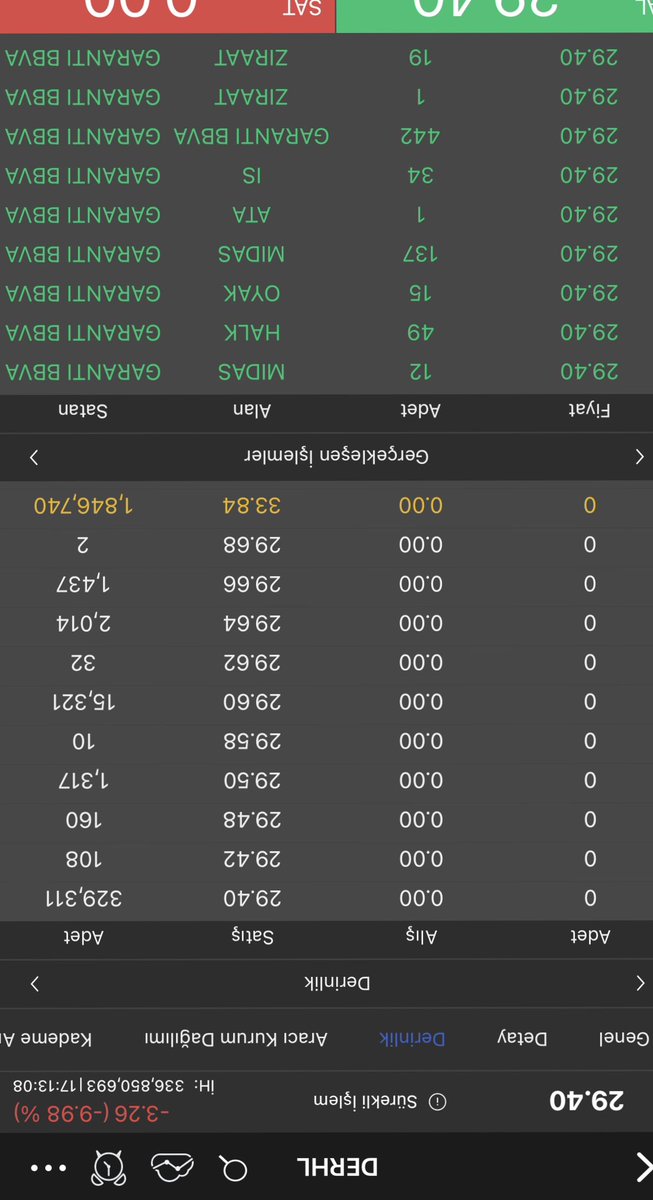653x1200 pixels.
Task: Tap the Alan column header
Action: coord(253,409)
